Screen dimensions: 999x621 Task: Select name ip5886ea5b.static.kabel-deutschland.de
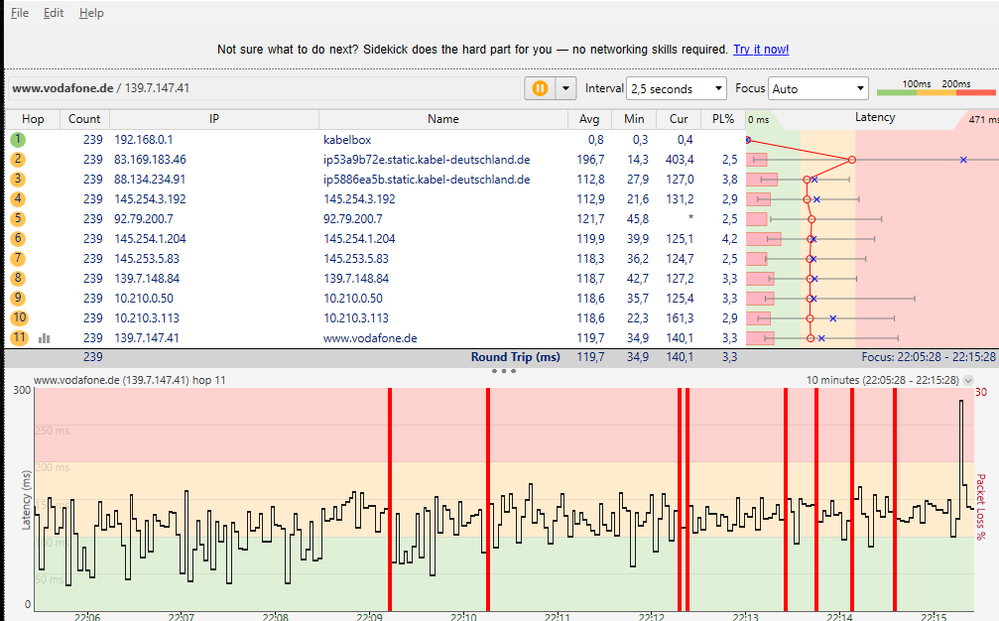coord(426,179)
